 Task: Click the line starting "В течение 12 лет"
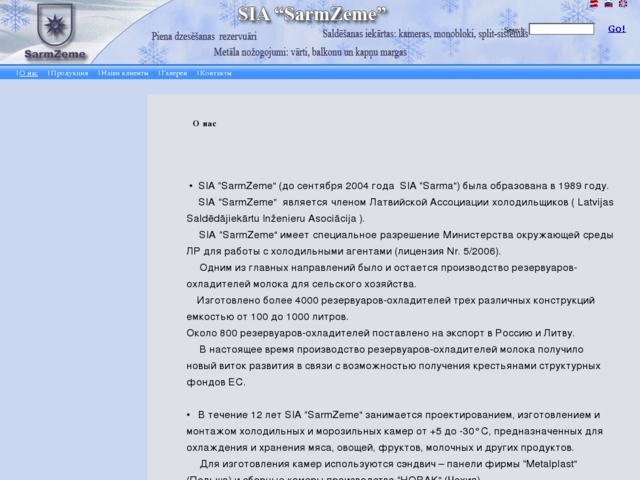pos(399,415)
